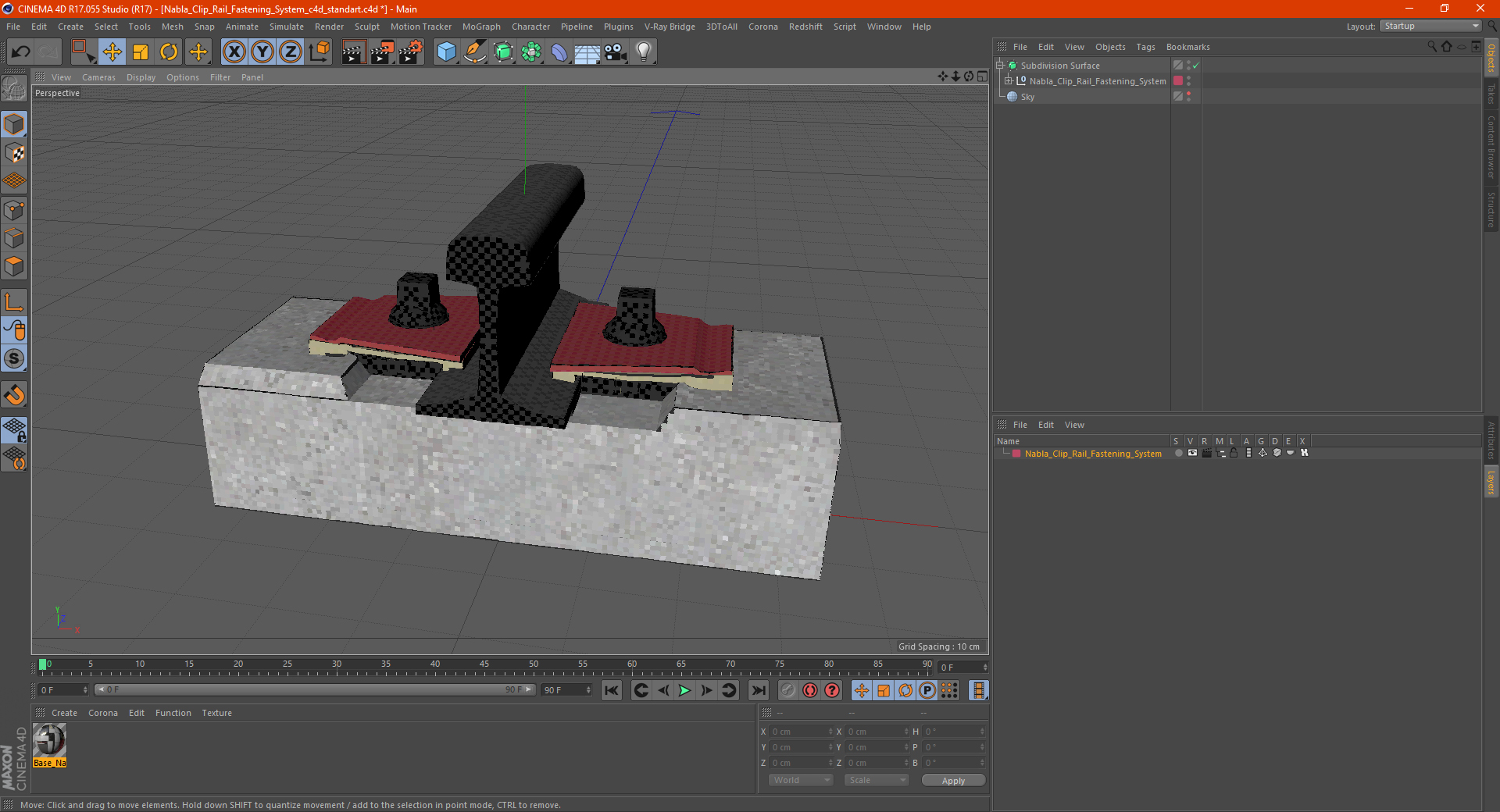Go to end of animation

click(758, 690)
